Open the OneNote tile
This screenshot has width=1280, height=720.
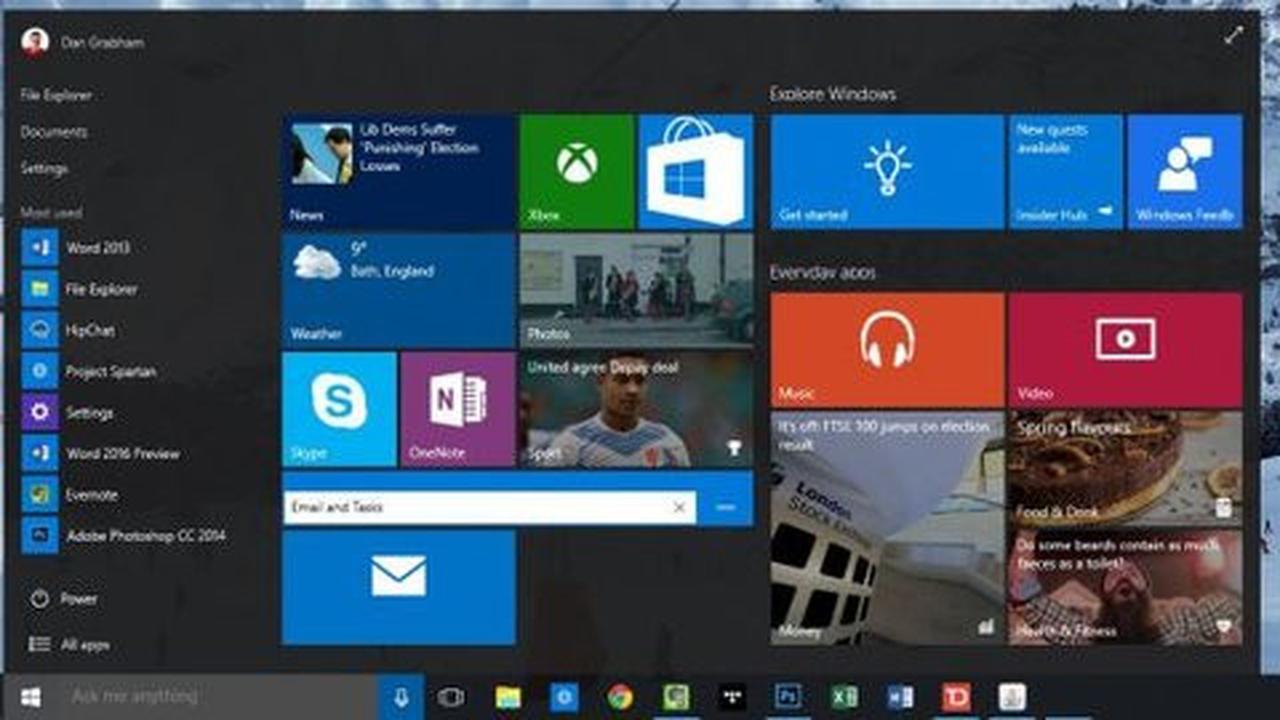[457, 408]
